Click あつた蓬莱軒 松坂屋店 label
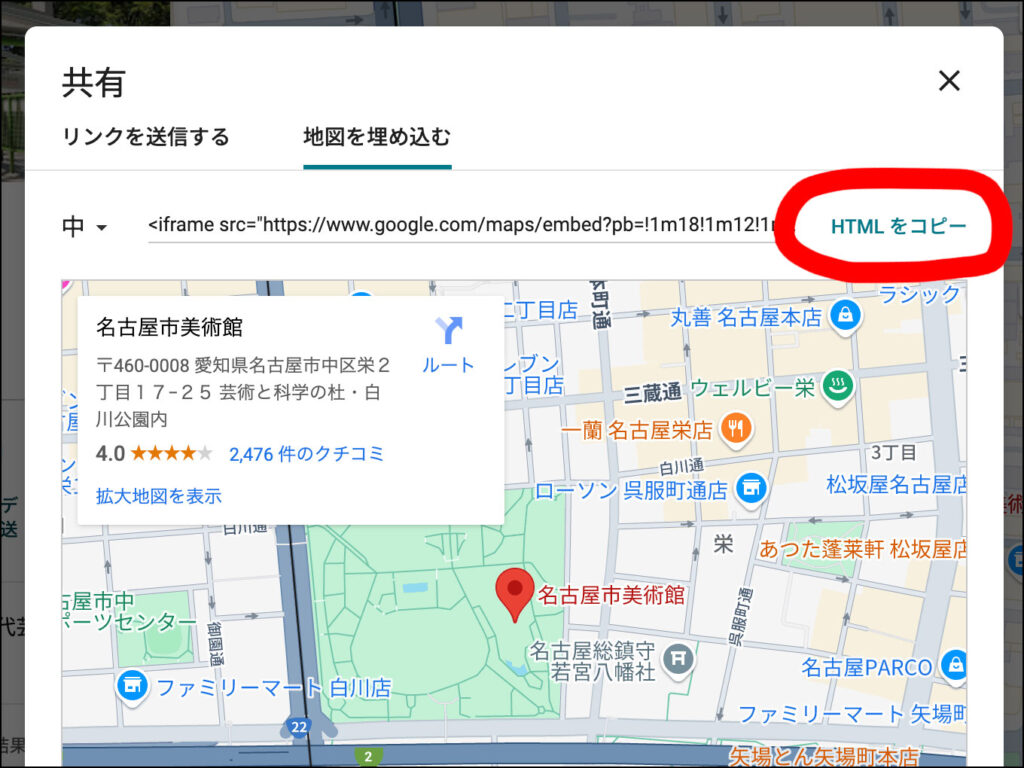This screenshot has width=1024, height=768. (862, 549)
